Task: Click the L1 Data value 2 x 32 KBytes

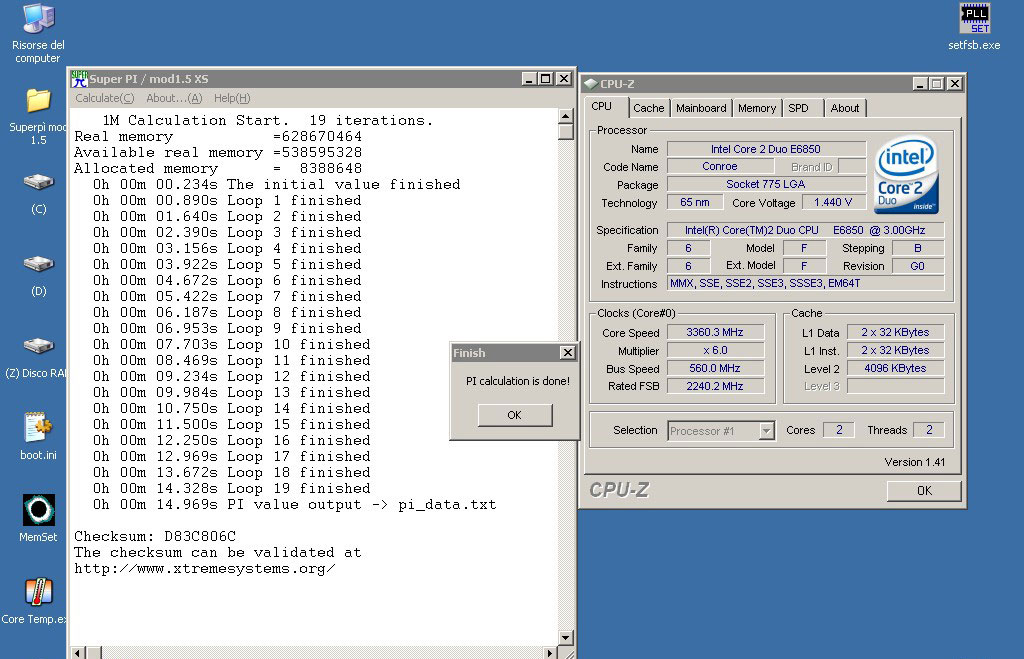Action: 895,332
